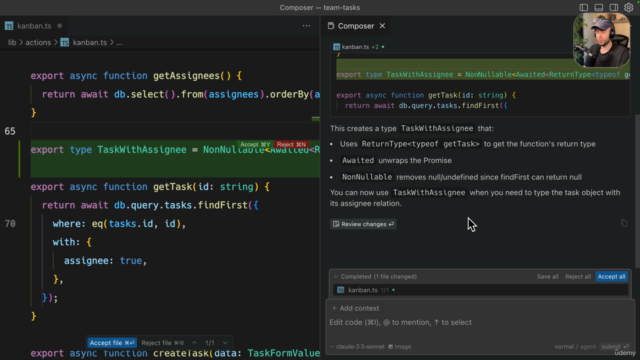Click ellipsis at end of breadcrumb
This screenshot has width=640, height=360.
coord(119,42)
